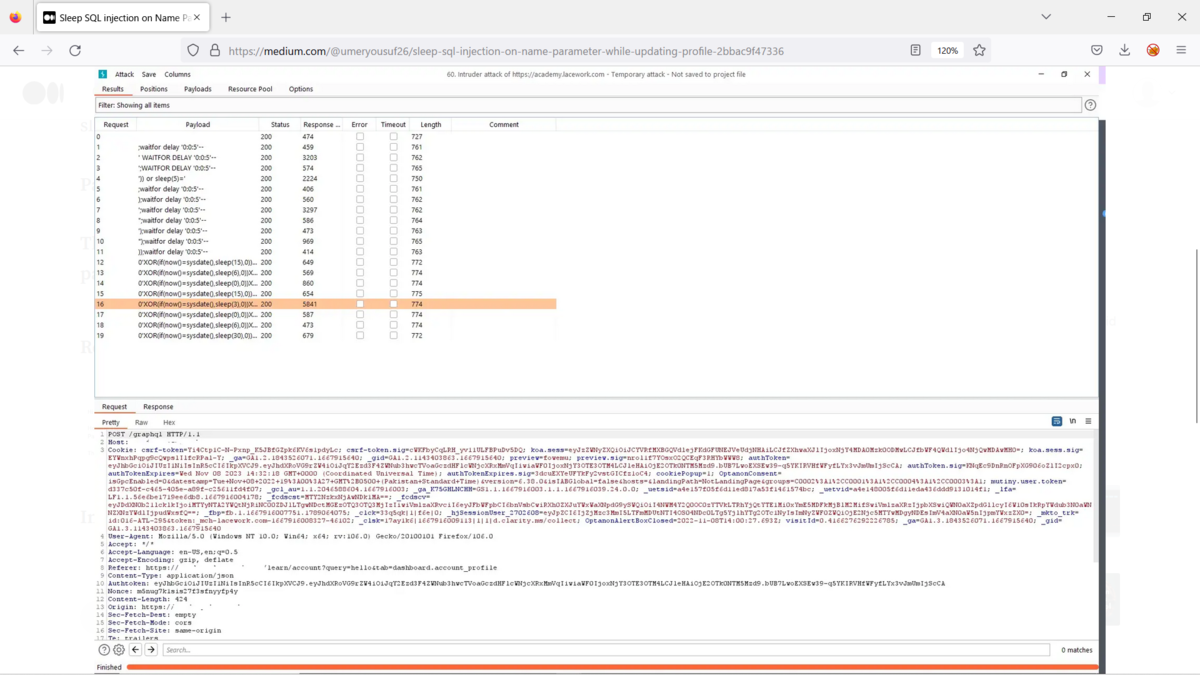Select the Request tab
This screenshot has width=1200, height=675.
[115, 407]
